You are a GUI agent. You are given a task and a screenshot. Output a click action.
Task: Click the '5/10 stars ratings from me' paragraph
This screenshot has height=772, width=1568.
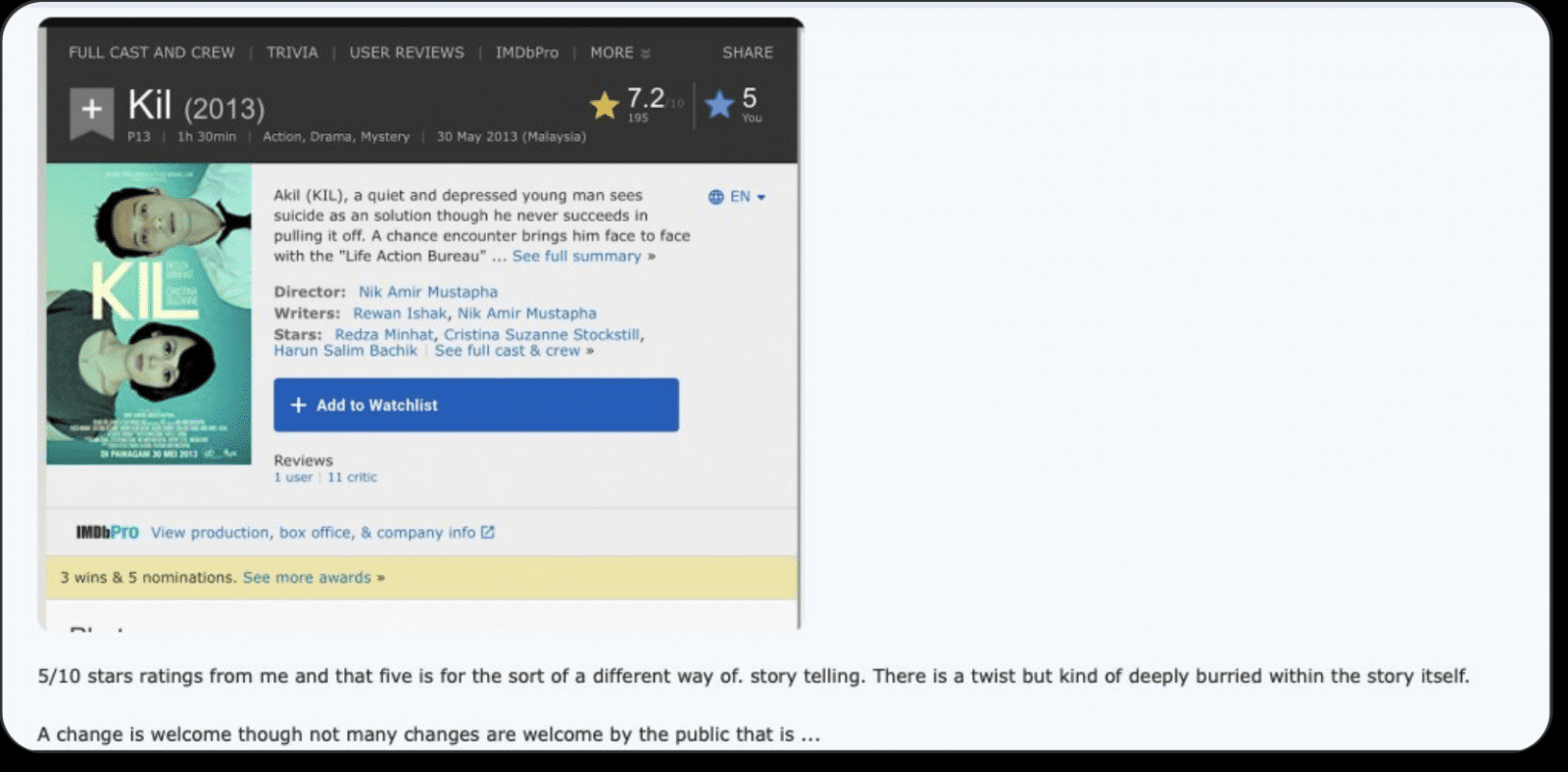(x=754, y=676)
